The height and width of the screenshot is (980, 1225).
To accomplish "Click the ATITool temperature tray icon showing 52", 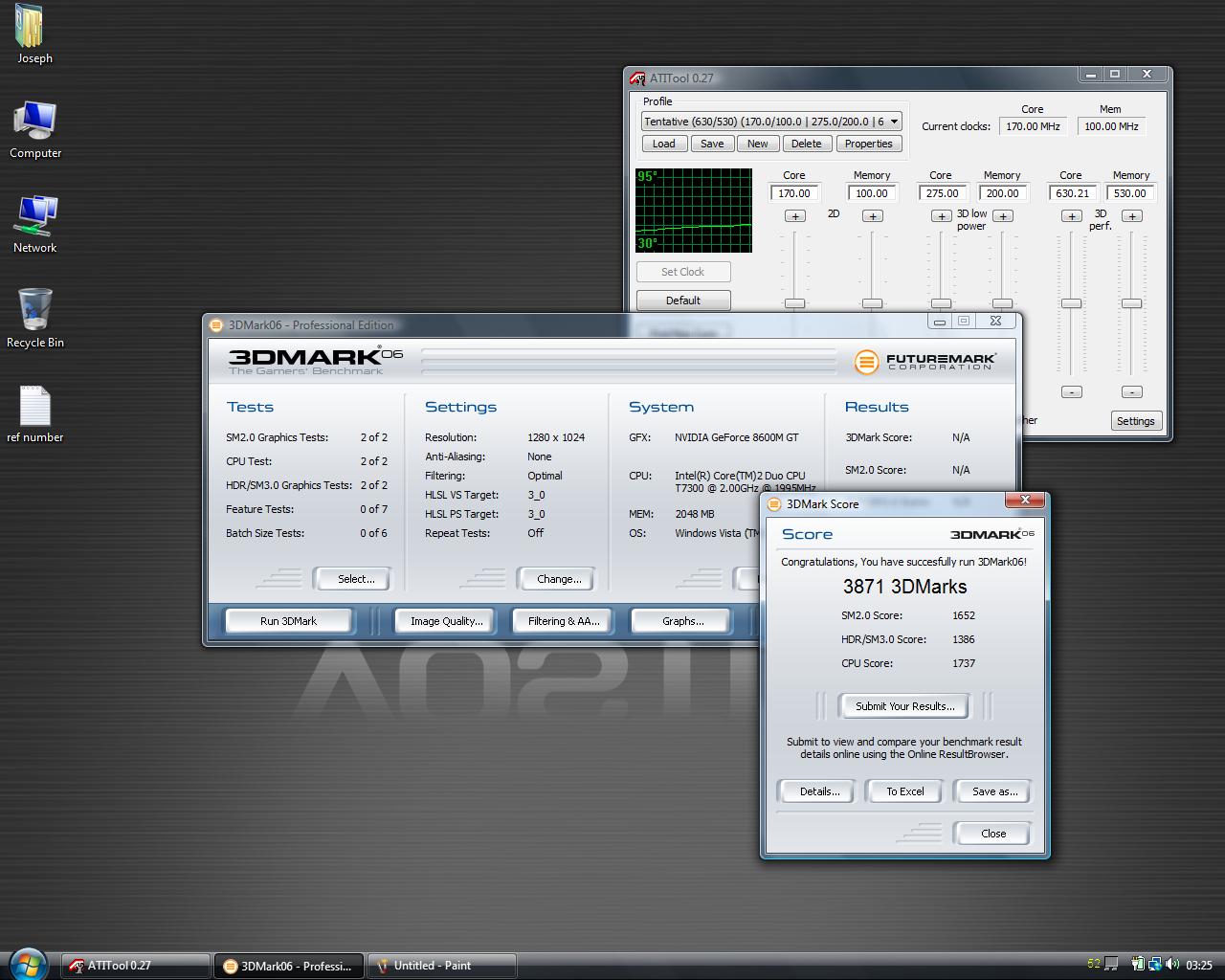I will point(1094,964).
